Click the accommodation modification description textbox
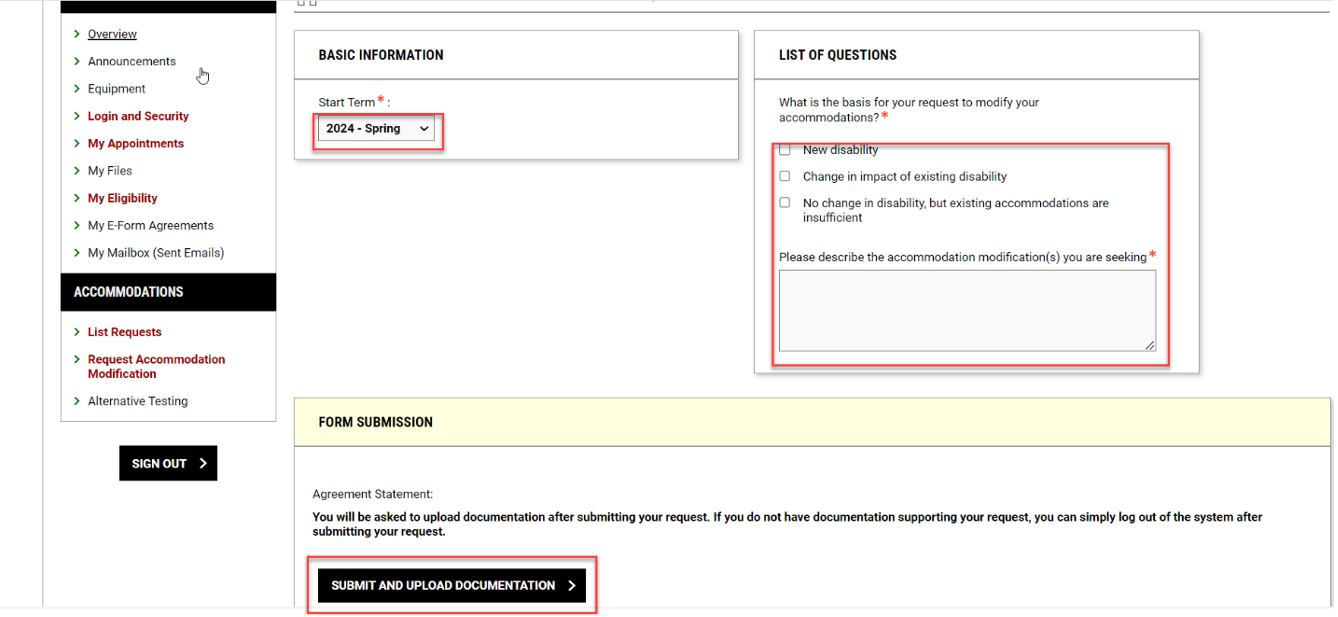The width and height of the screenshot is (1338, 617). pos(967,311)
